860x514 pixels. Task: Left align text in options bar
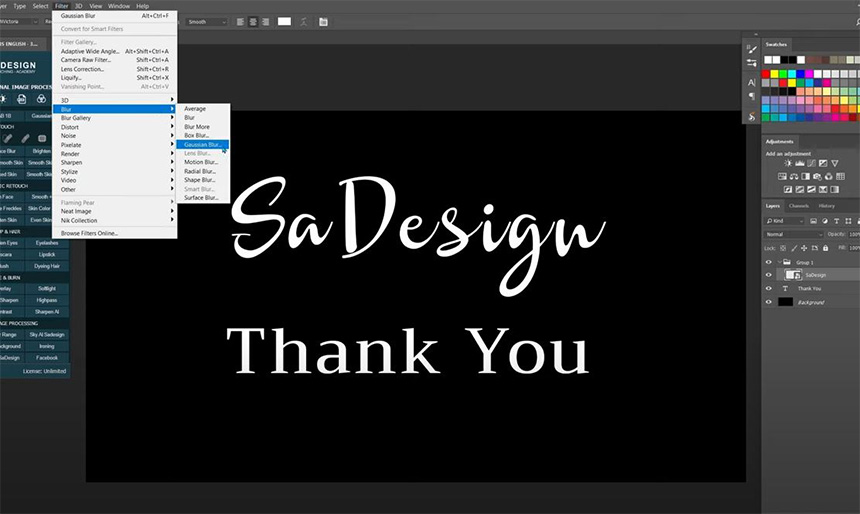pyautogui.click(x=240, y=22)
